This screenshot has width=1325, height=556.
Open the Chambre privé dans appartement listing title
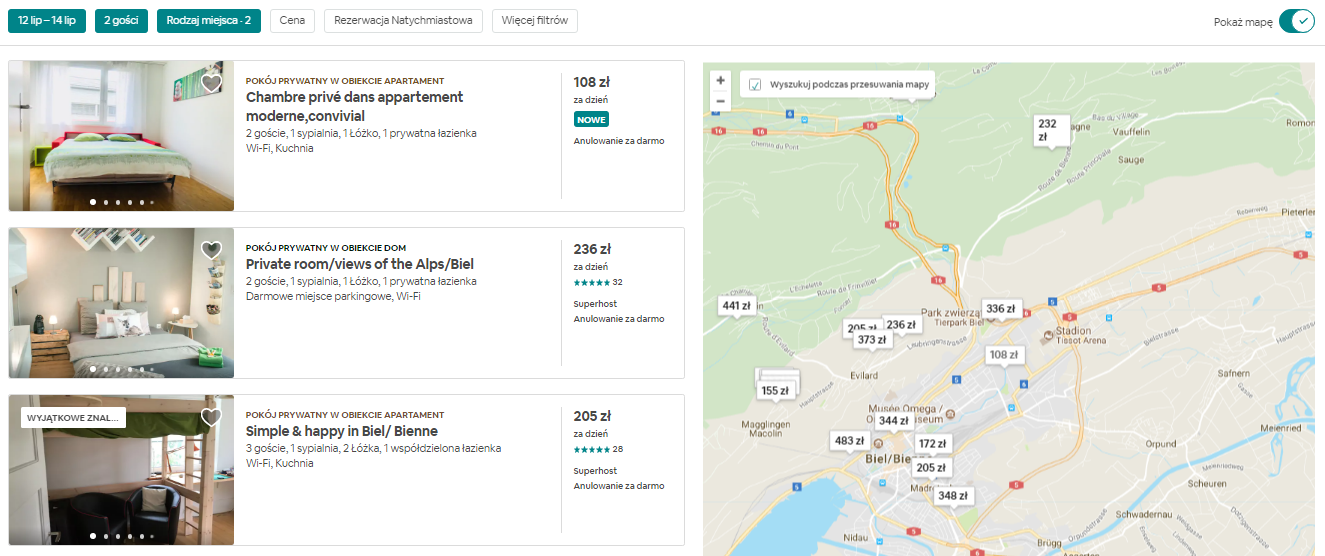(x=354, y=106)
